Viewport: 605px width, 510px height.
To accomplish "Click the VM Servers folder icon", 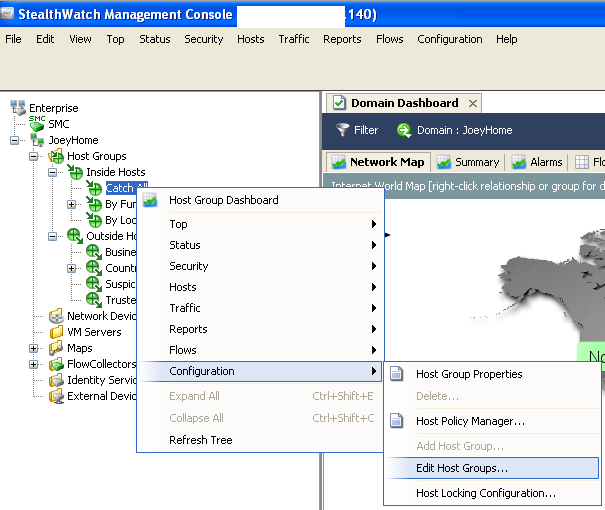I will [55, 332].
